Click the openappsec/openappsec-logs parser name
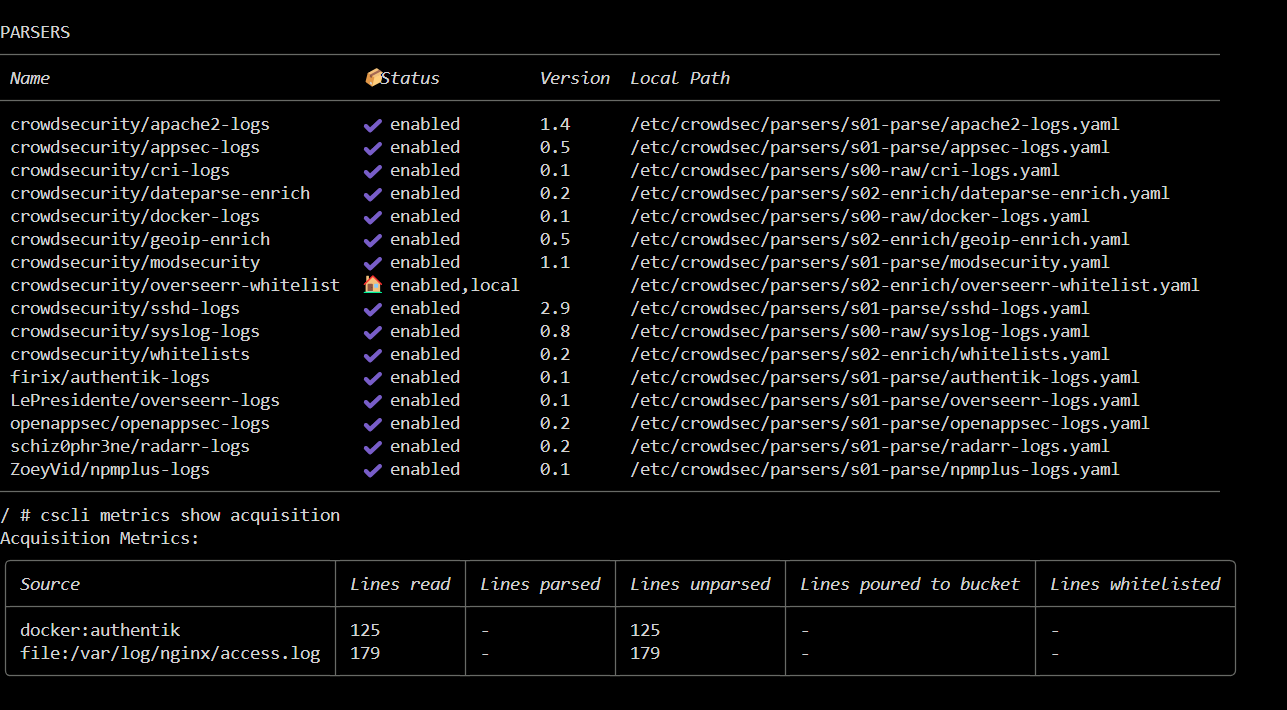This screenshot has height=710, width=1287. coord(140,424)
